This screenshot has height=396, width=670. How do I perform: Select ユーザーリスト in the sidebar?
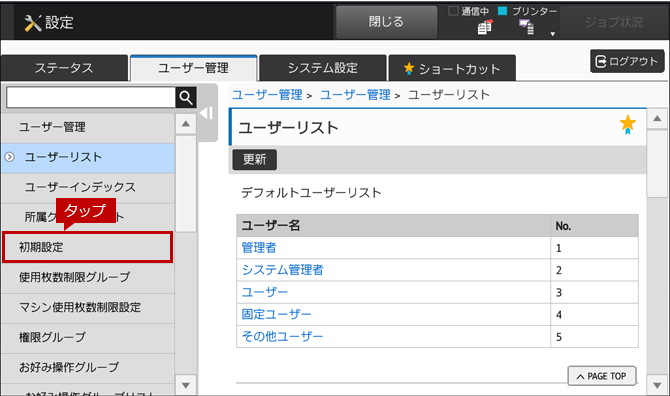click(88, 158)
